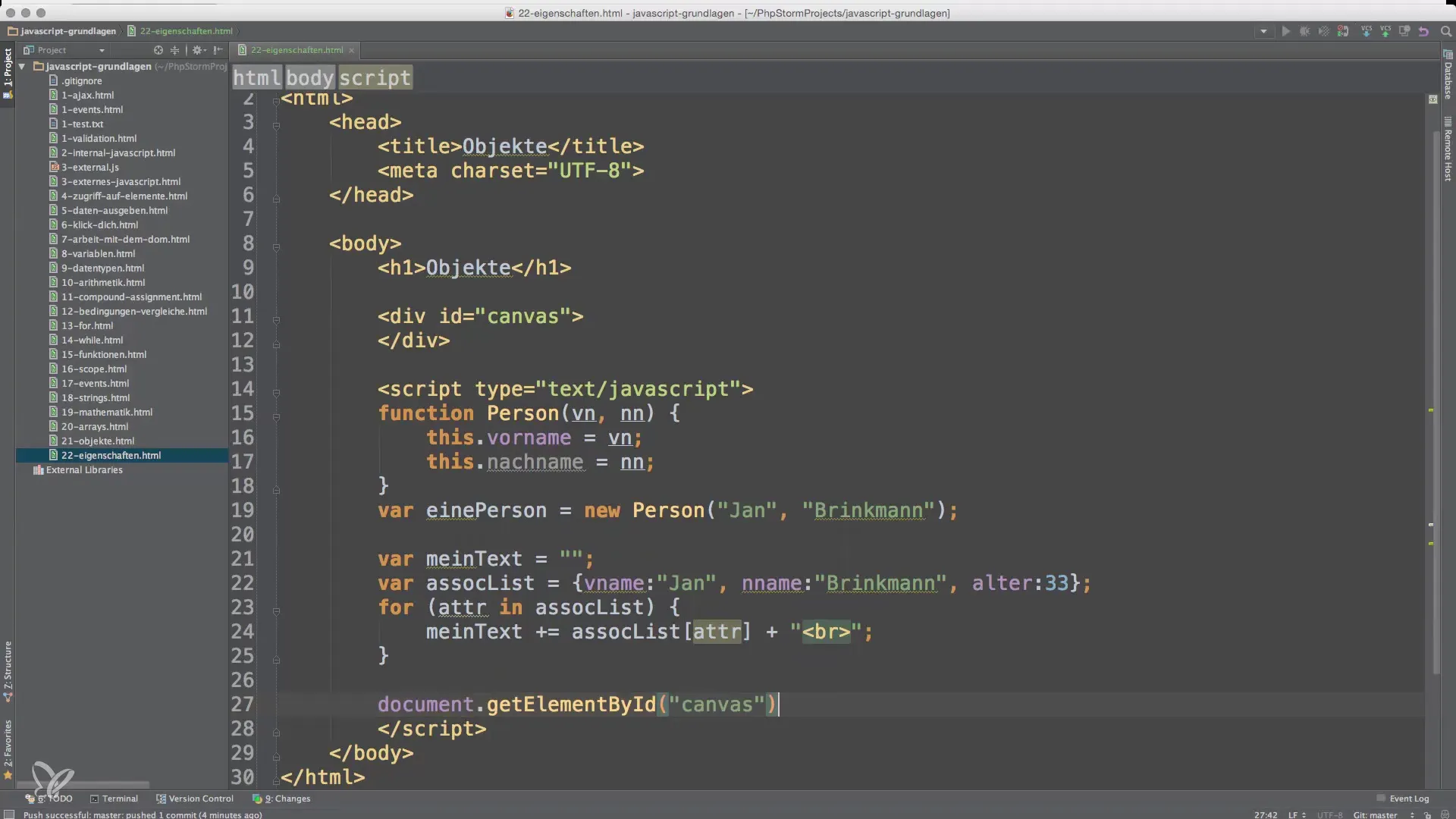This screenshot has width=1456, height=819.
Task: Click the VCS commit changes icon
Action: pos(1385,31)
